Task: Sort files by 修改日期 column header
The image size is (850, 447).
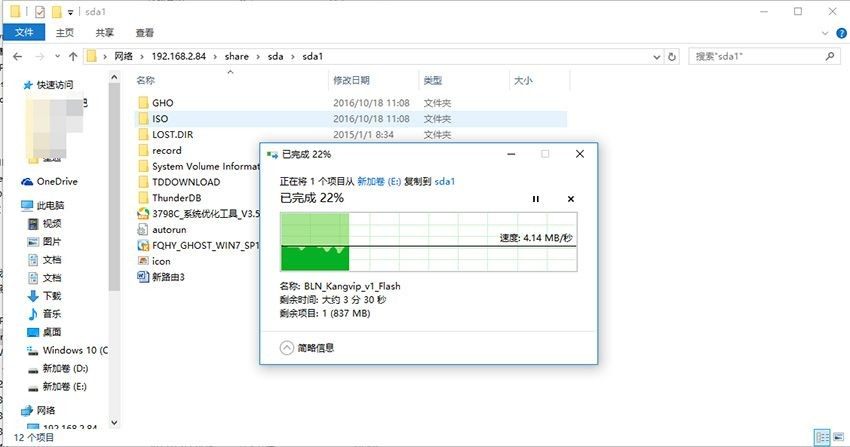Action: click(351, 80)
